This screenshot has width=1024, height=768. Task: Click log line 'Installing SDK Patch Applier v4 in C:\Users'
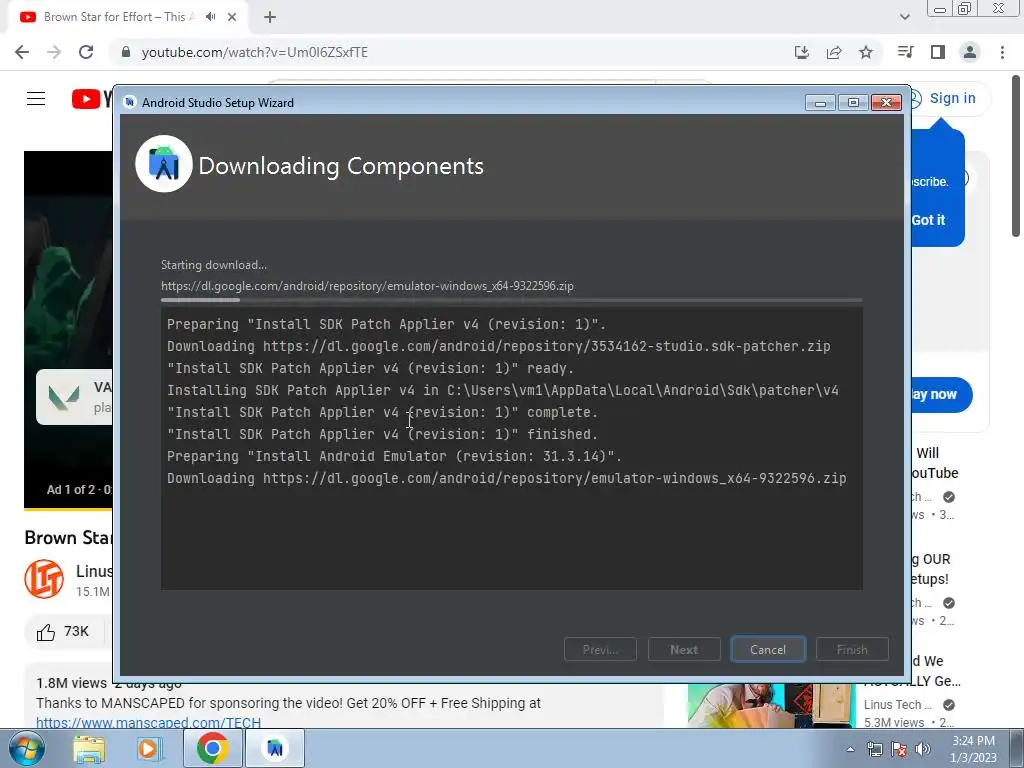(503, 390)
